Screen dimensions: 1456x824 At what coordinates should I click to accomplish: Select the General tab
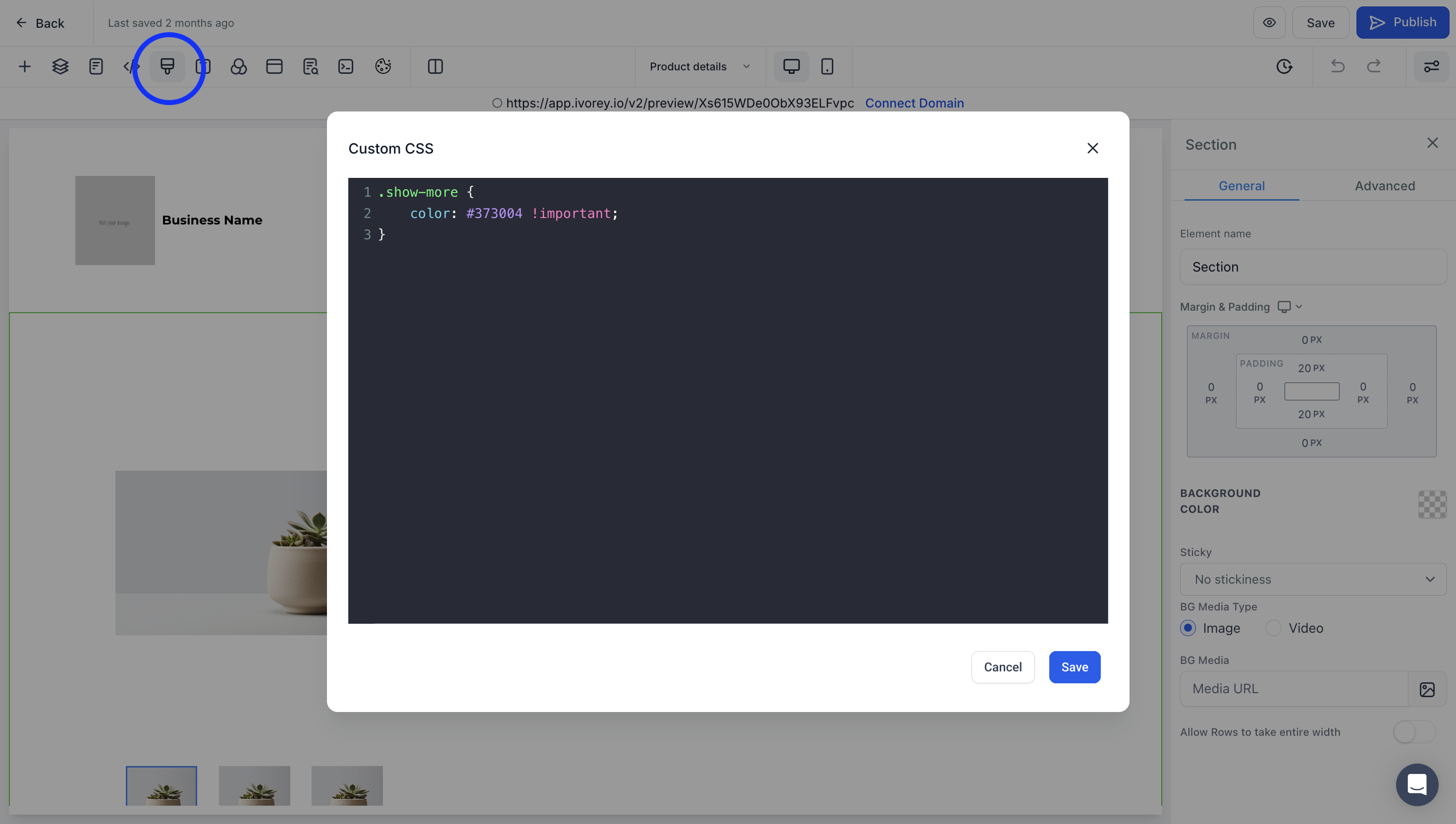(x=1241, y=186)
